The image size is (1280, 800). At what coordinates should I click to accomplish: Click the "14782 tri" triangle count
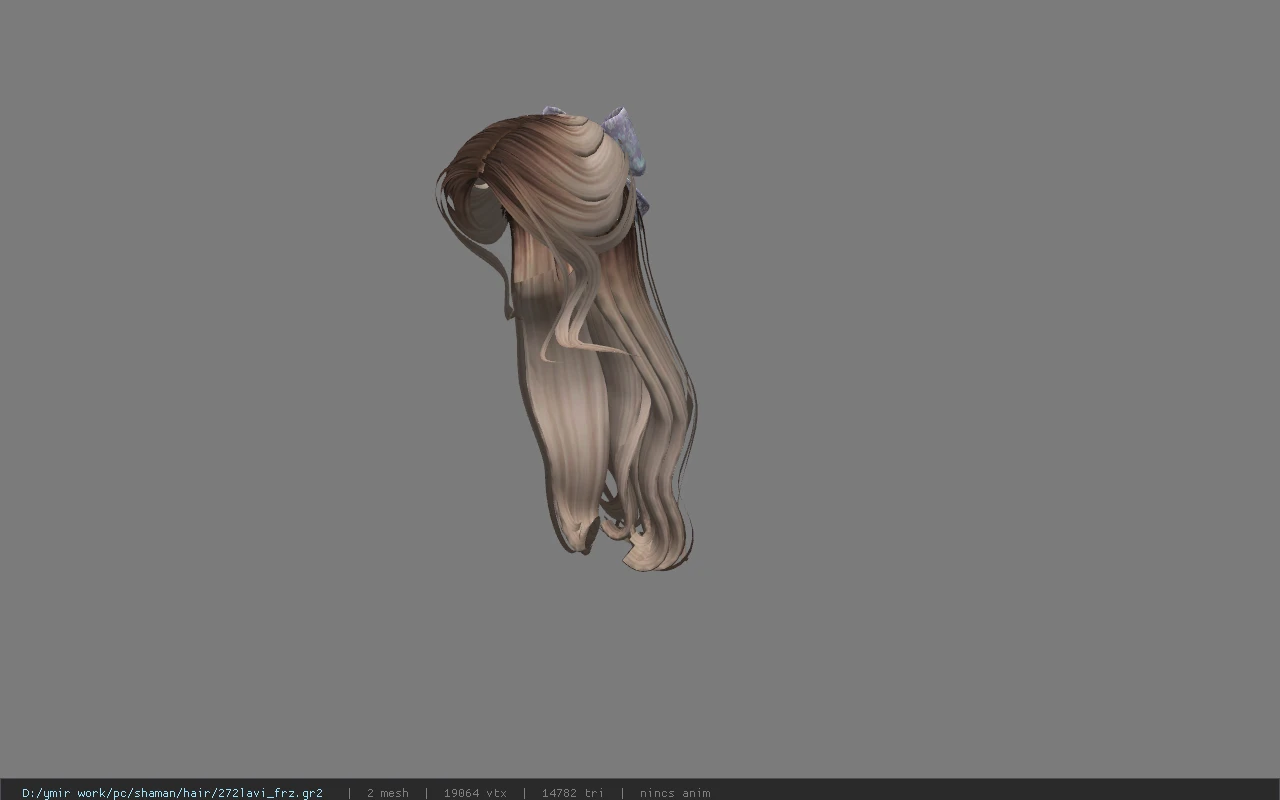coord(572,793)
